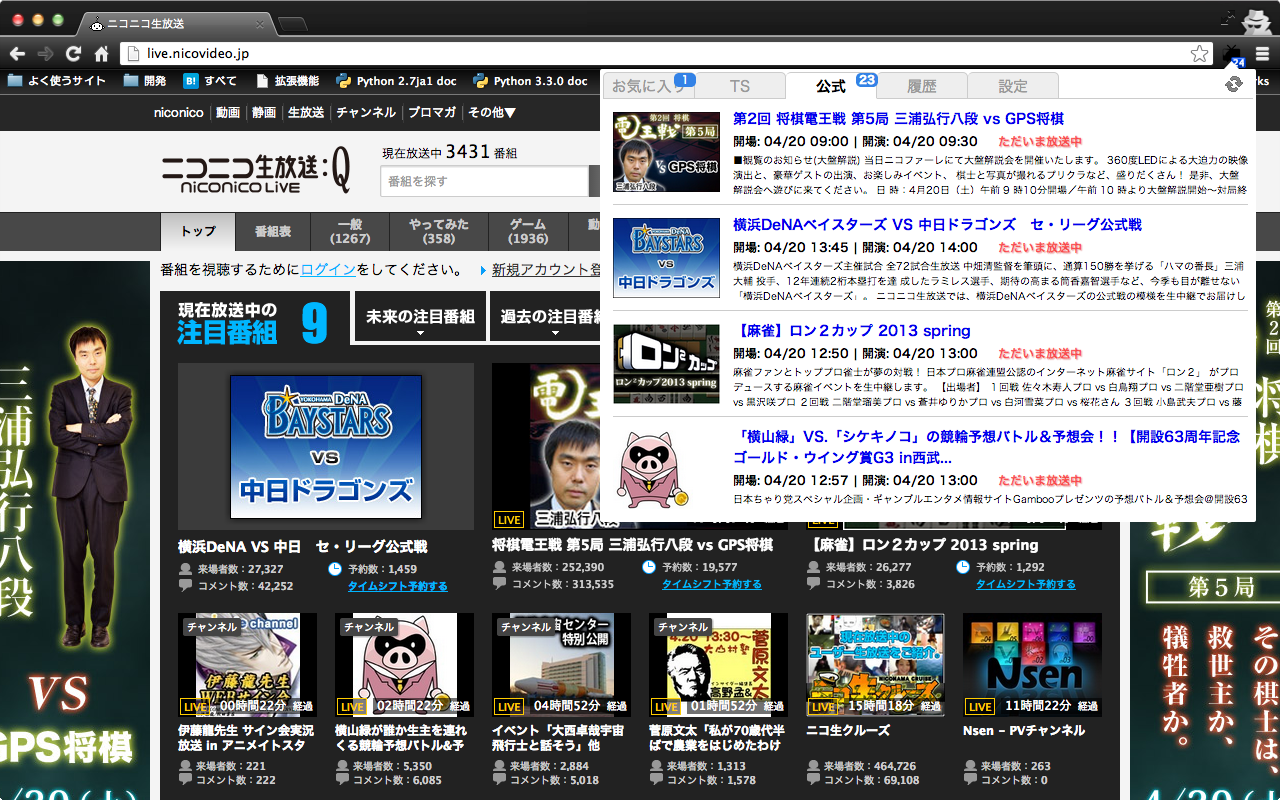The image size is (1280, 800).
Task: Select the トップ category tab
Action: (198, 231)
